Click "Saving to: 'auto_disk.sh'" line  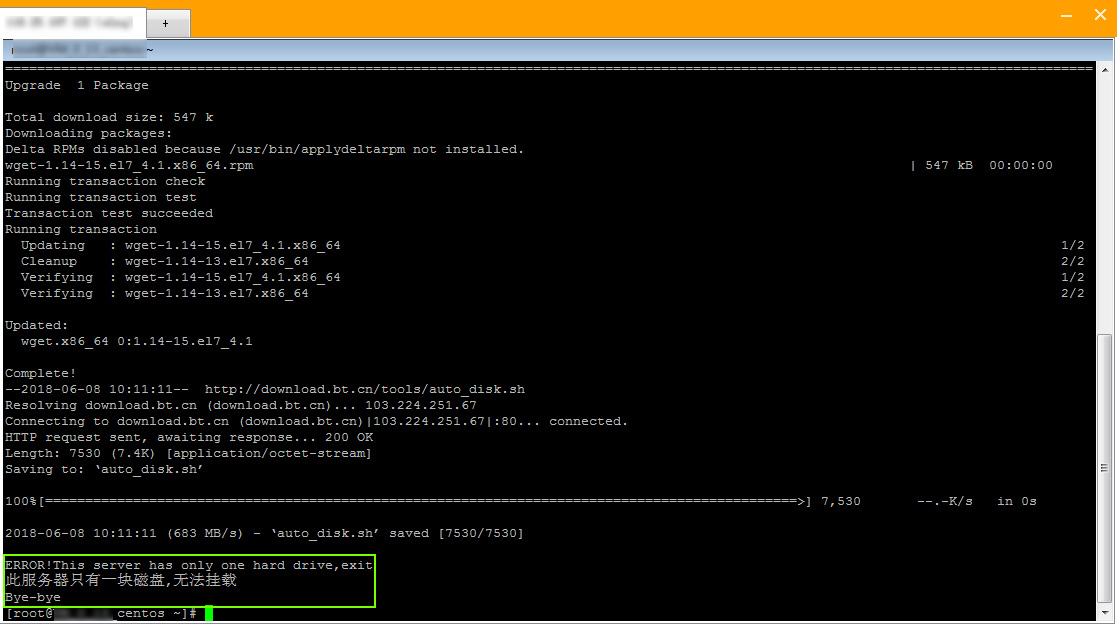click(x=104, y=469)
